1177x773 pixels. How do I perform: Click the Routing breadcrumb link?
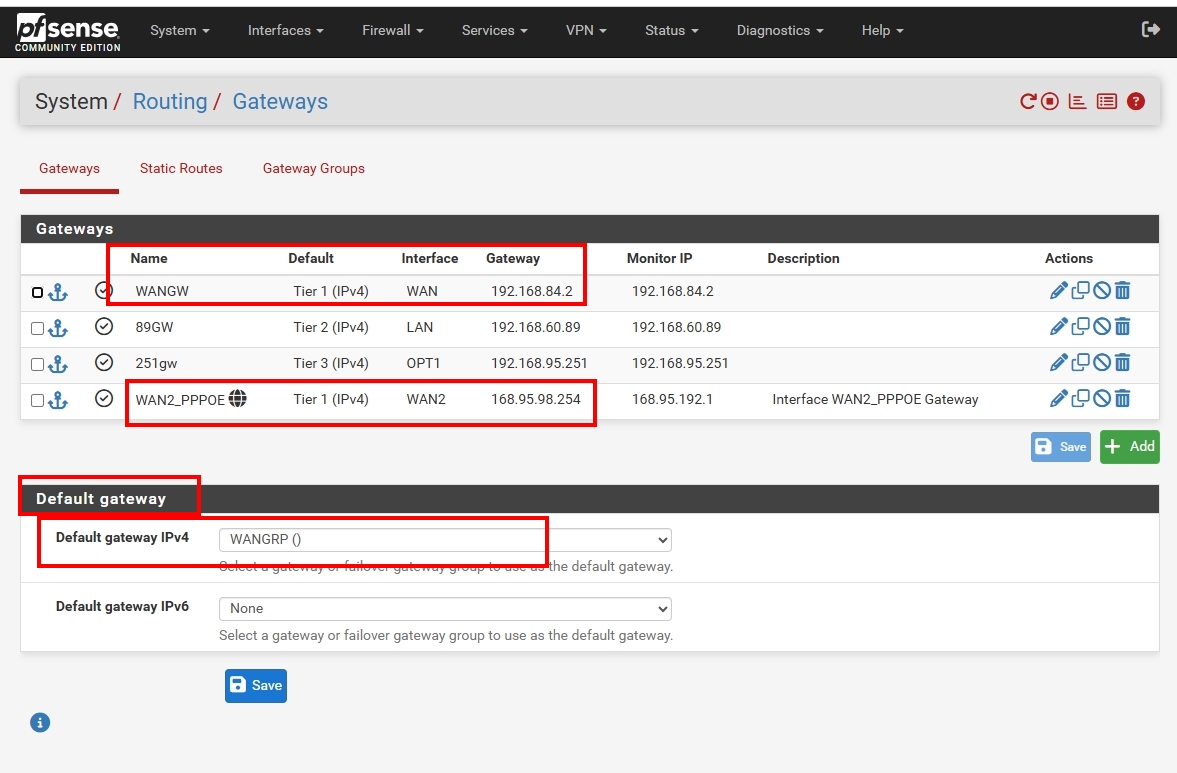pyautogui.click(x=170, y=102)
